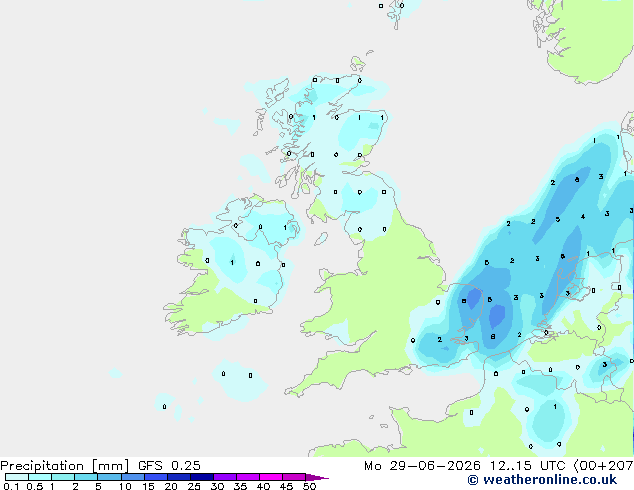
Task: Click the 0.5–1 mm legend color swatch
Action: pyautogui.click(x=40, y=477)
